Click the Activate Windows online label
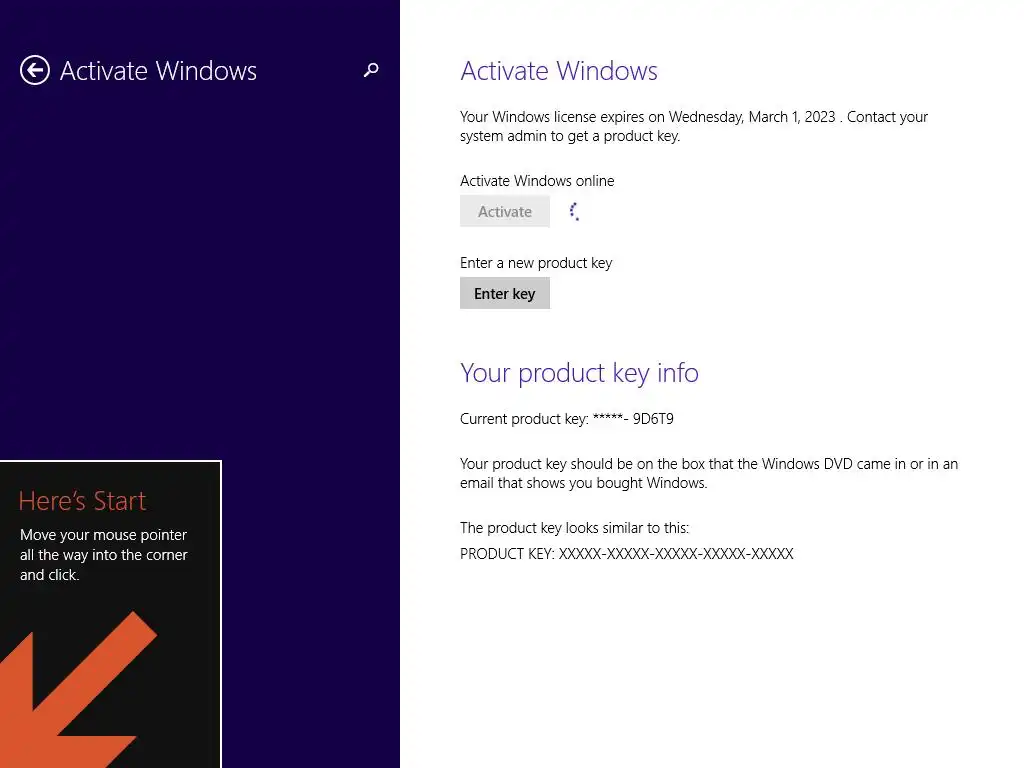1024x768 pixels. [x=537, y=181]
